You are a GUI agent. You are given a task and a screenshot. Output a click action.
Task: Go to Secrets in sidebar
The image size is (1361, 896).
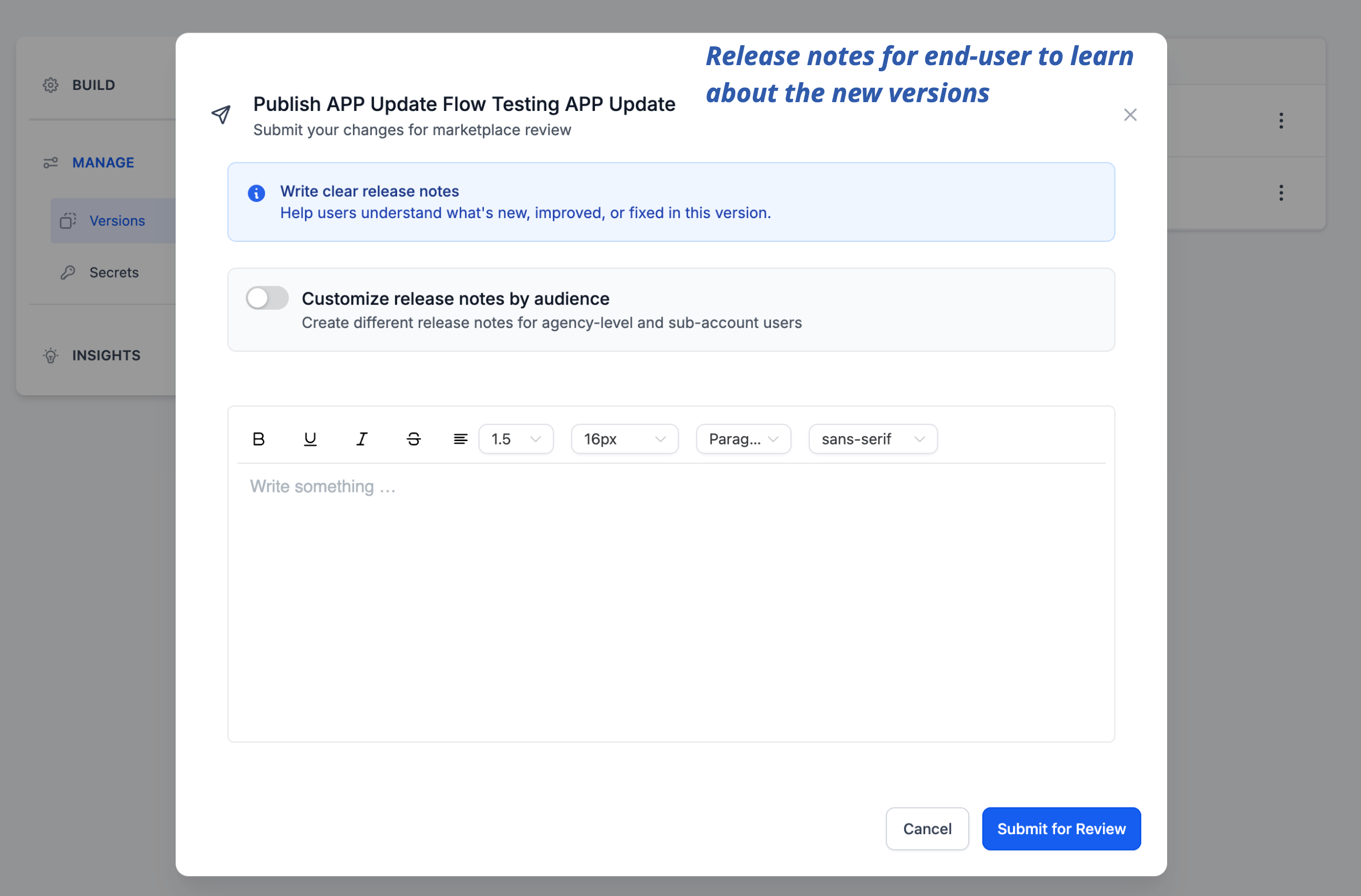pyautogui.click(x=114, y=273)
